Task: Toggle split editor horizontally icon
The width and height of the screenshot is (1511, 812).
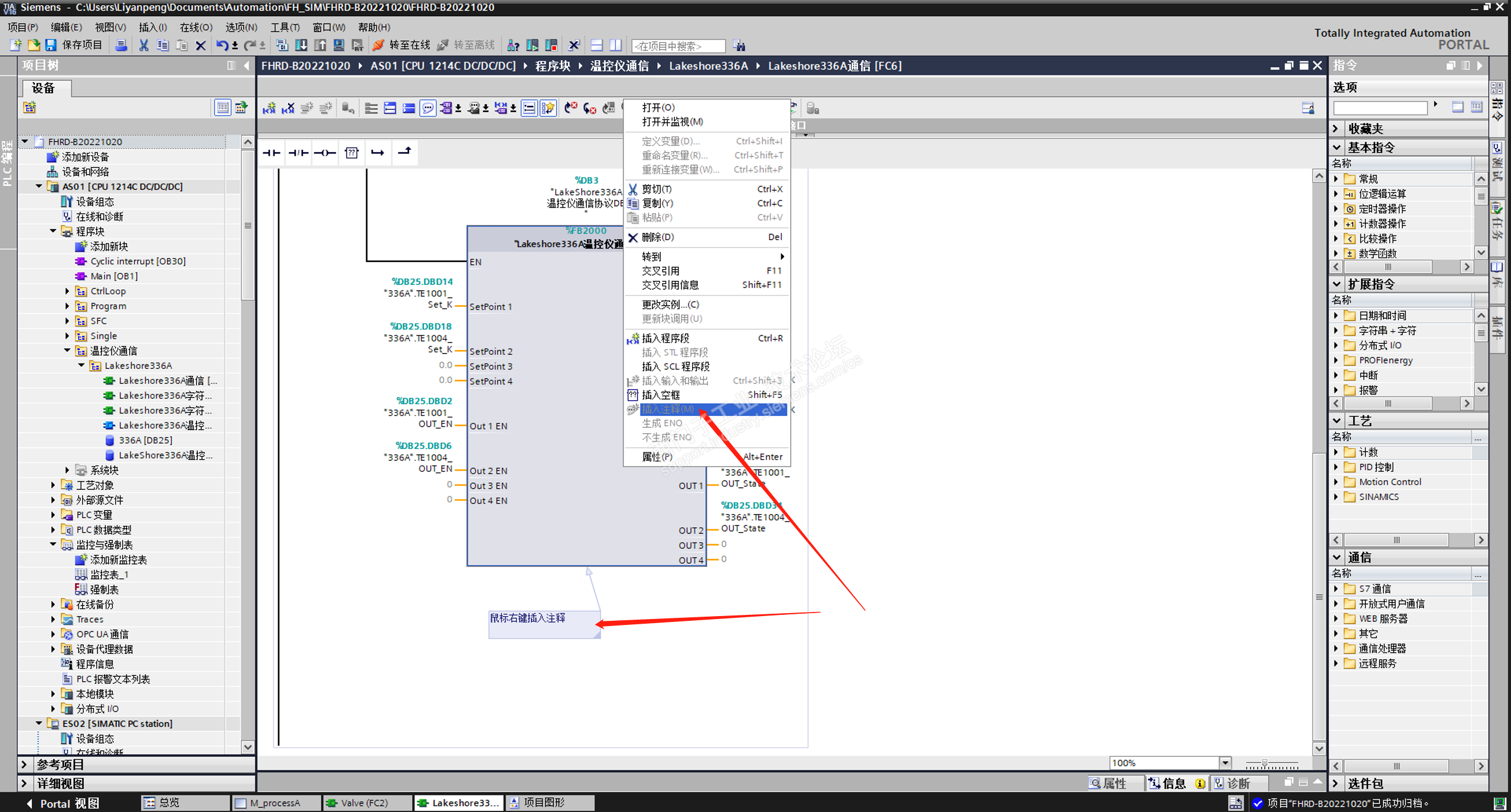Action: click(x=596, y=45)
